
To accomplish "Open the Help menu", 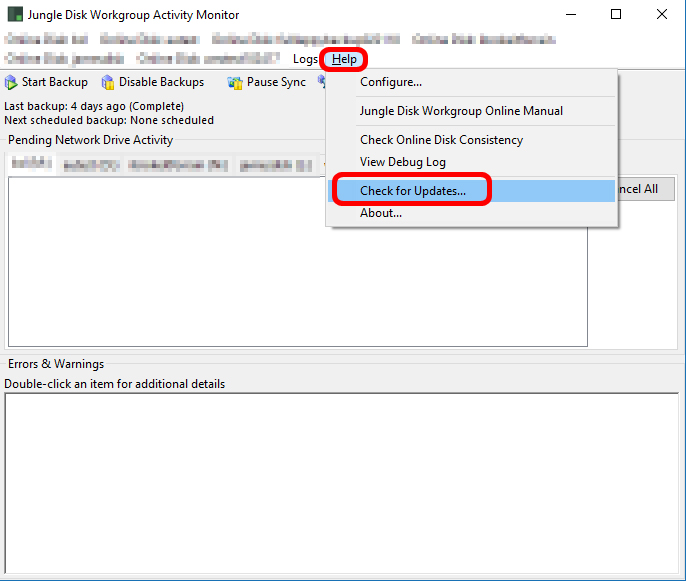I will pos(344,59).
